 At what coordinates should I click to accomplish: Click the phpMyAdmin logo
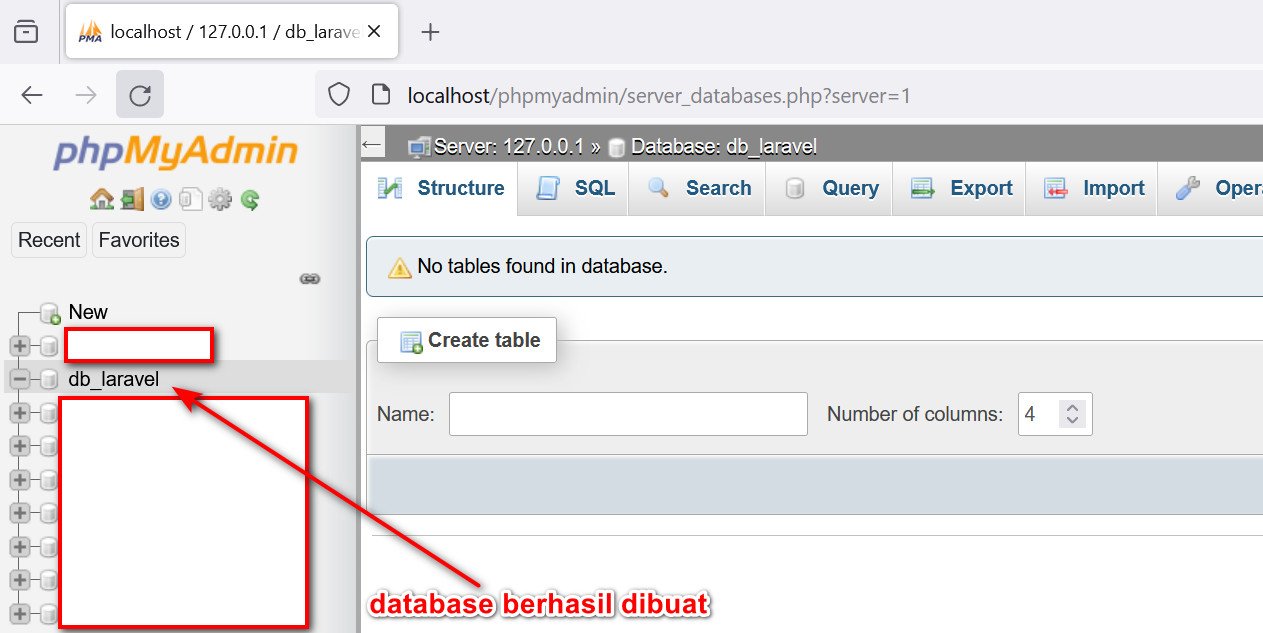click(176, 152)
